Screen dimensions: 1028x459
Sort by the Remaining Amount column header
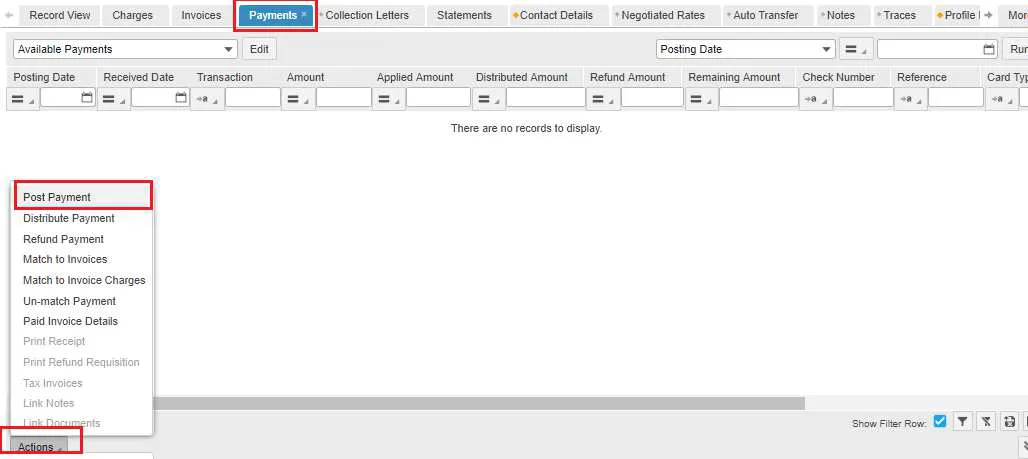coord(734,77)
